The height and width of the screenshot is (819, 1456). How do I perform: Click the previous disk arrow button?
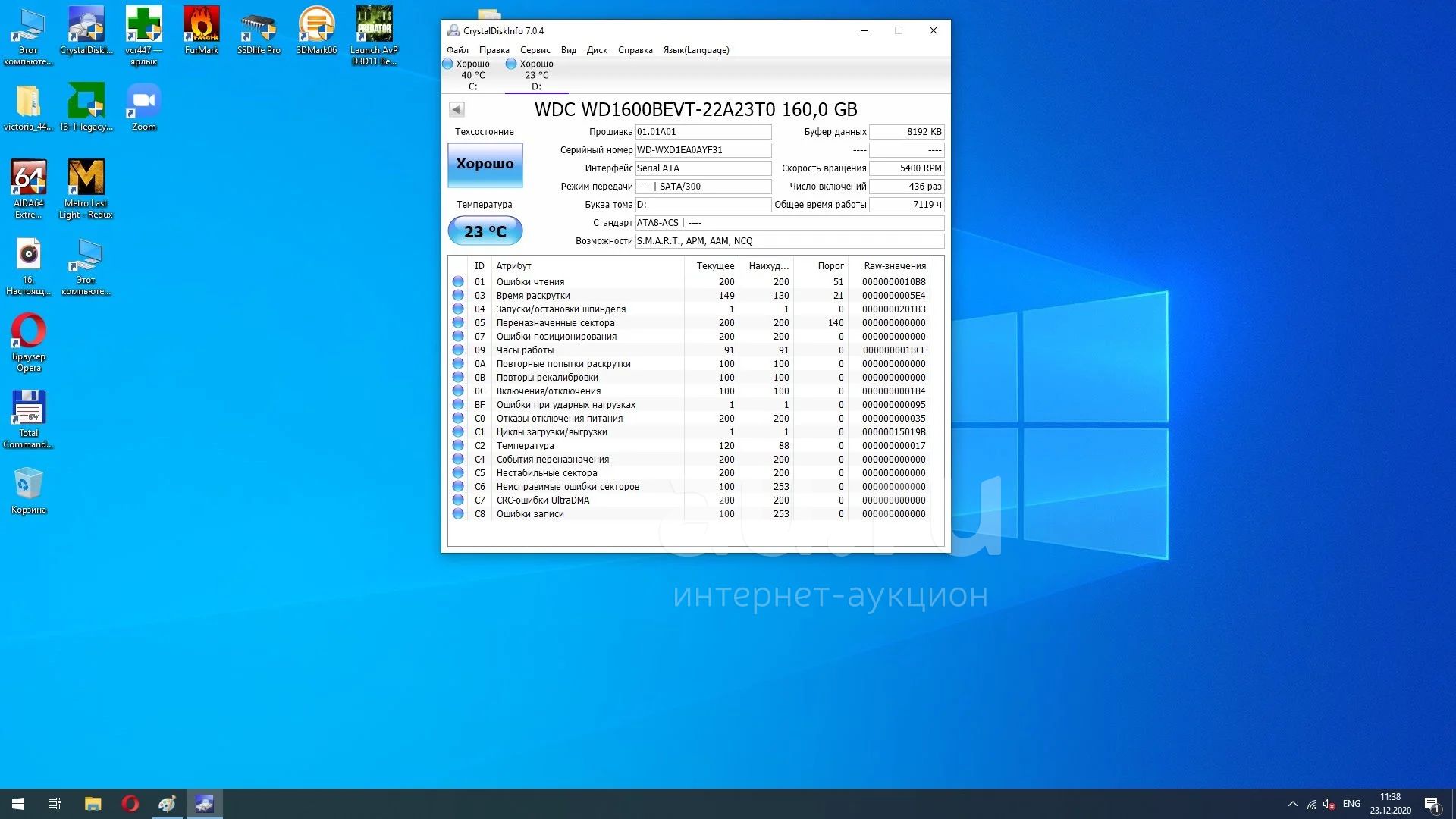click(457, 109)
